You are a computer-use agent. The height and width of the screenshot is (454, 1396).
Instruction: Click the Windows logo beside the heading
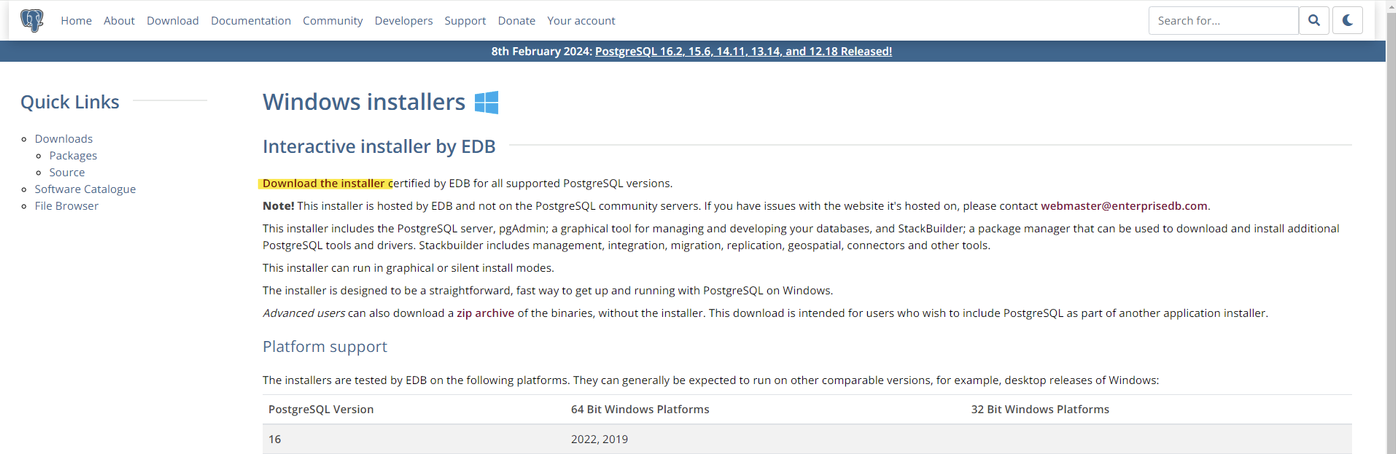[x=486, y=102]
